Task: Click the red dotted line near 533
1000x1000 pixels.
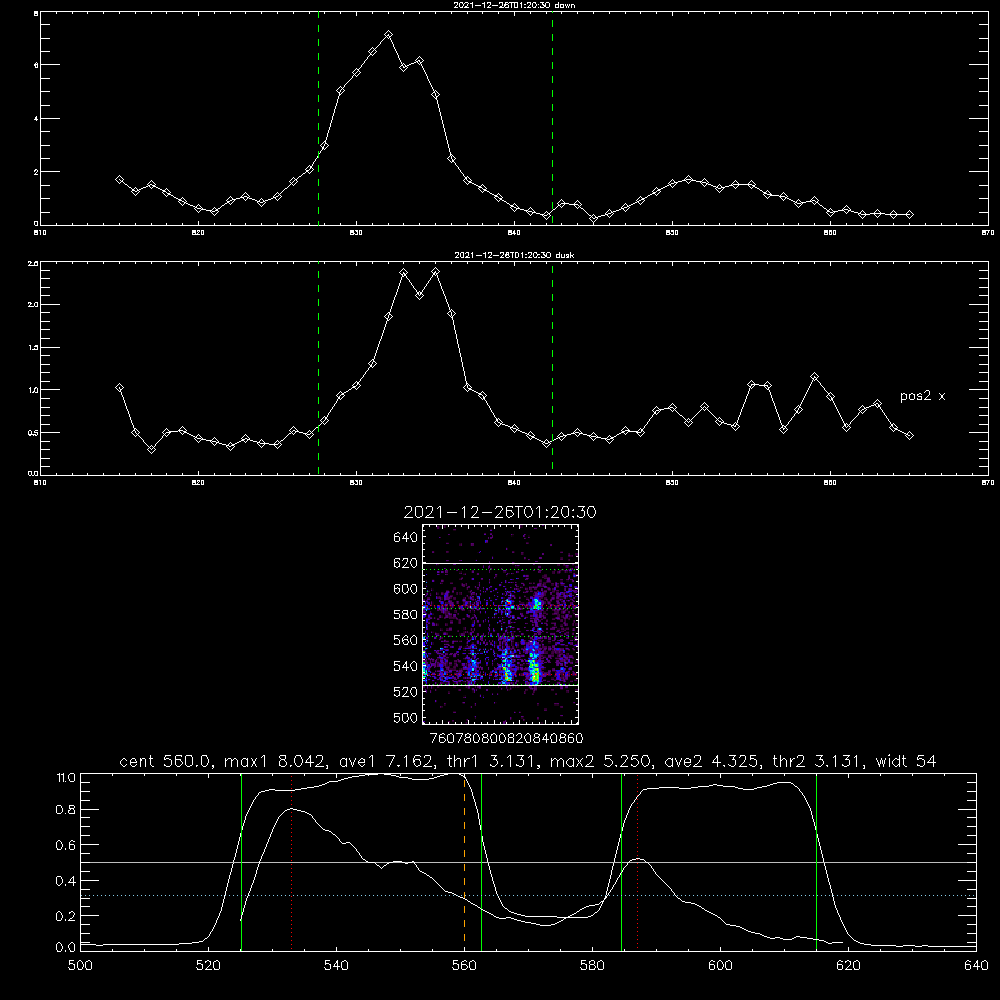Action: (291, 861)
